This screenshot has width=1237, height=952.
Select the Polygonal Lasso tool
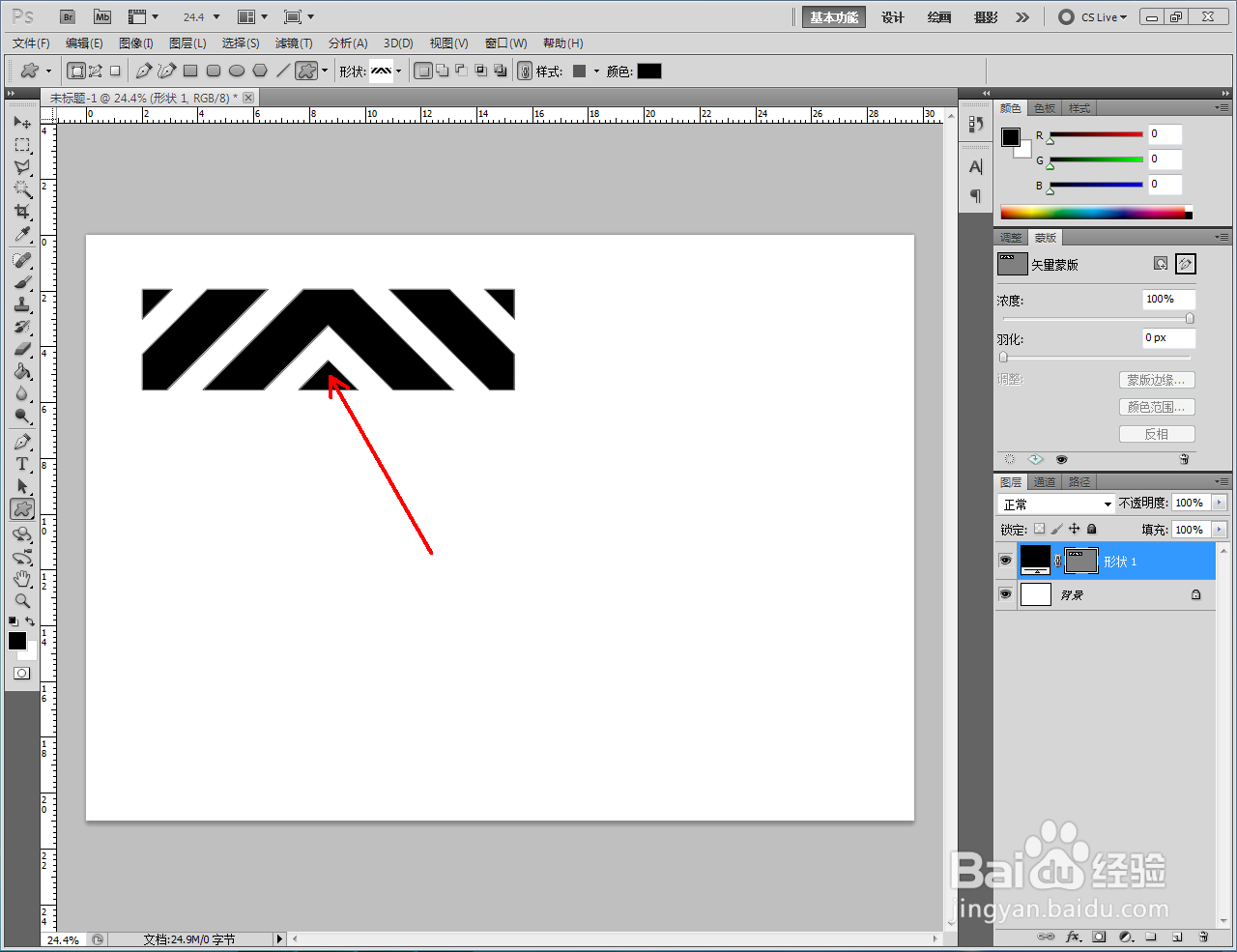point(22,167)
